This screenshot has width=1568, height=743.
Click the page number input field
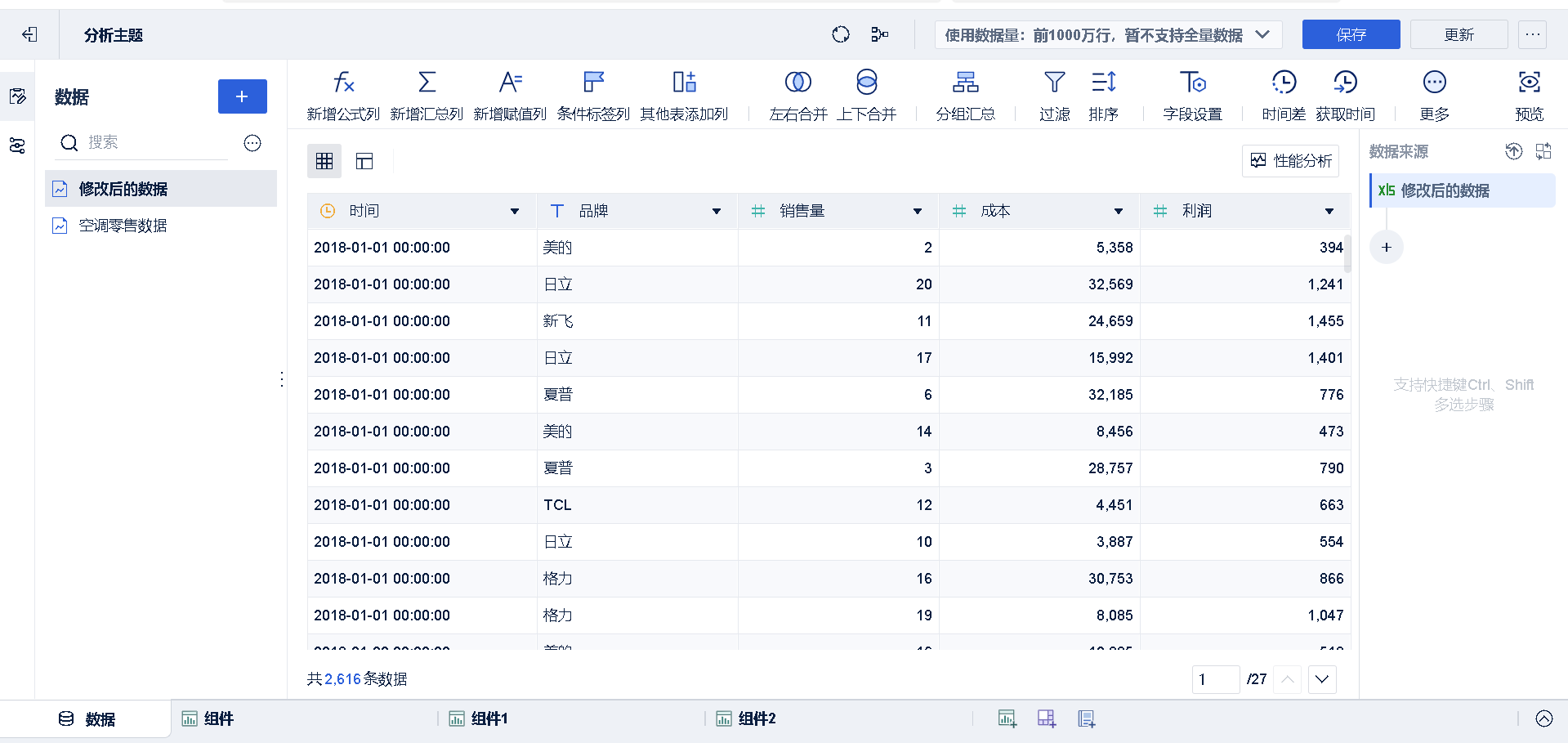(1216, 679)
